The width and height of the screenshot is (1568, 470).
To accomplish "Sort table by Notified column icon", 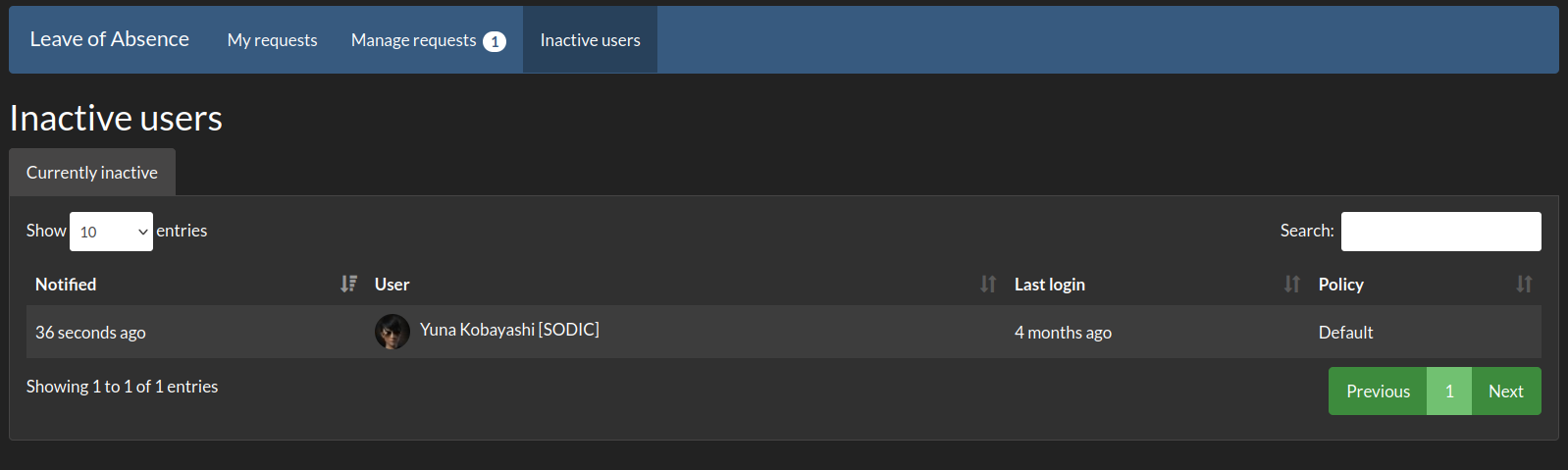I will pos(348,284).
